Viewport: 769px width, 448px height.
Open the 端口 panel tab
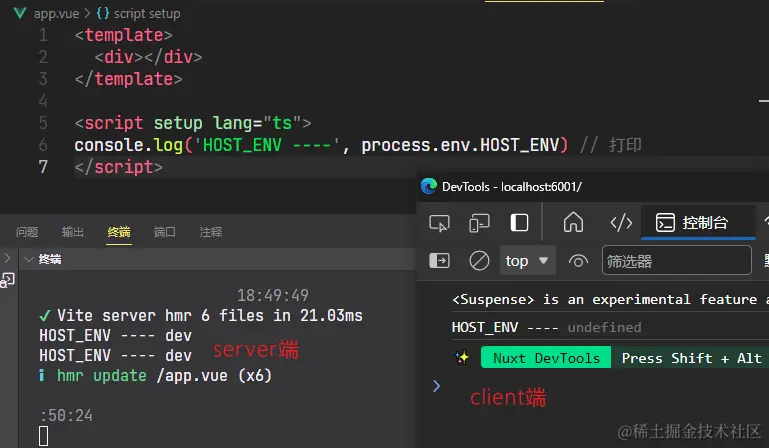[164, 232]
